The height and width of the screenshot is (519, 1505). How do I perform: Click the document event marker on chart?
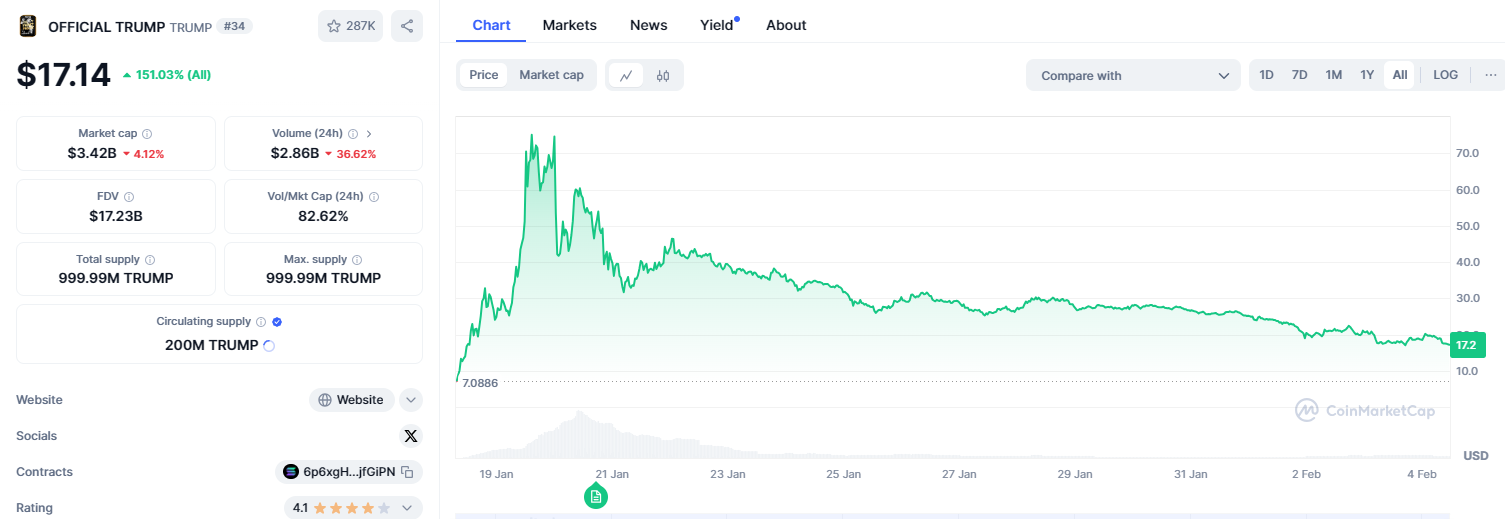coord(596,496)
